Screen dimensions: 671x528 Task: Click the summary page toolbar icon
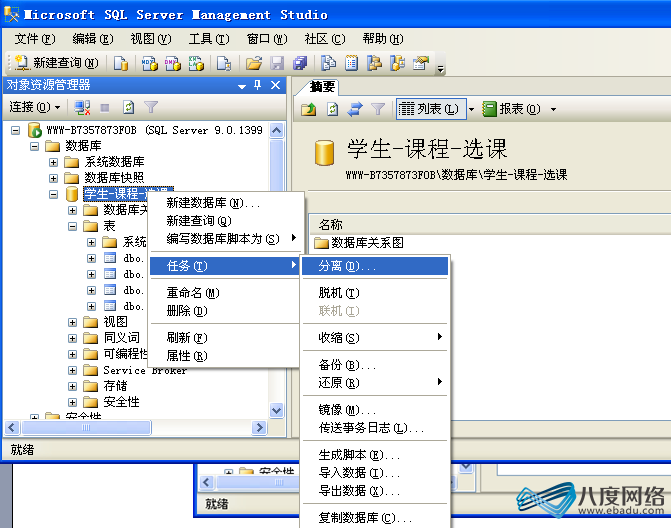point(351,63)
